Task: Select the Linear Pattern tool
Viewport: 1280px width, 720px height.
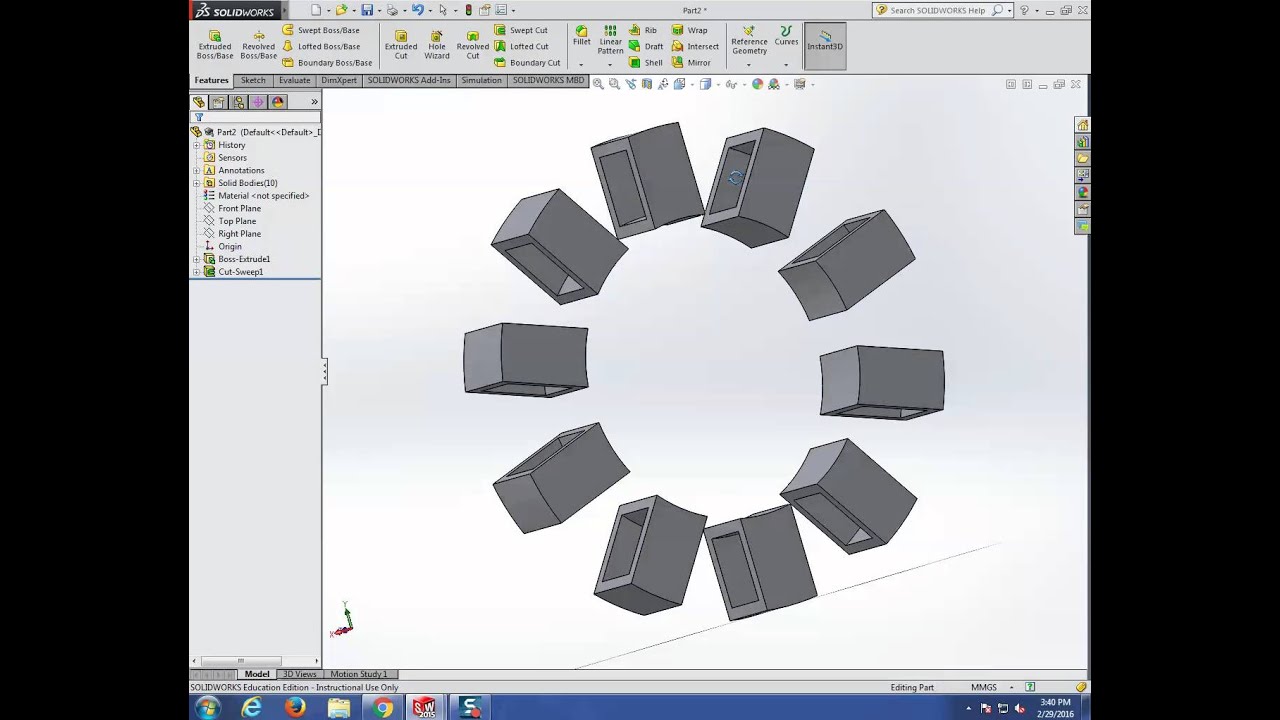Action: pos(610,40)
